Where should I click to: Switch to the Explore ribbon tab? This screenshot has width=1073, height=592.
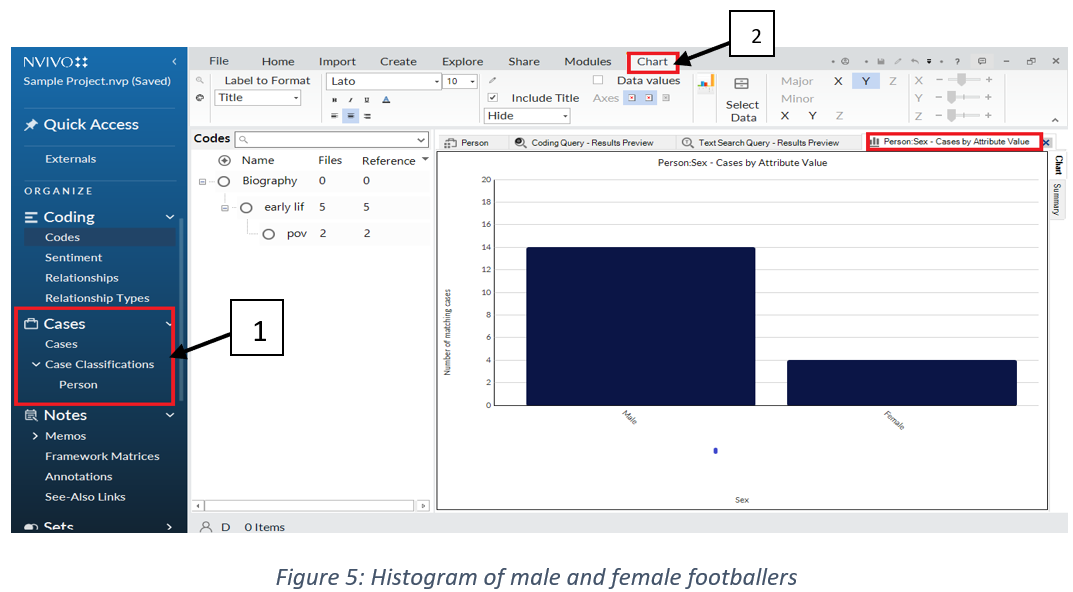(462, 61)
